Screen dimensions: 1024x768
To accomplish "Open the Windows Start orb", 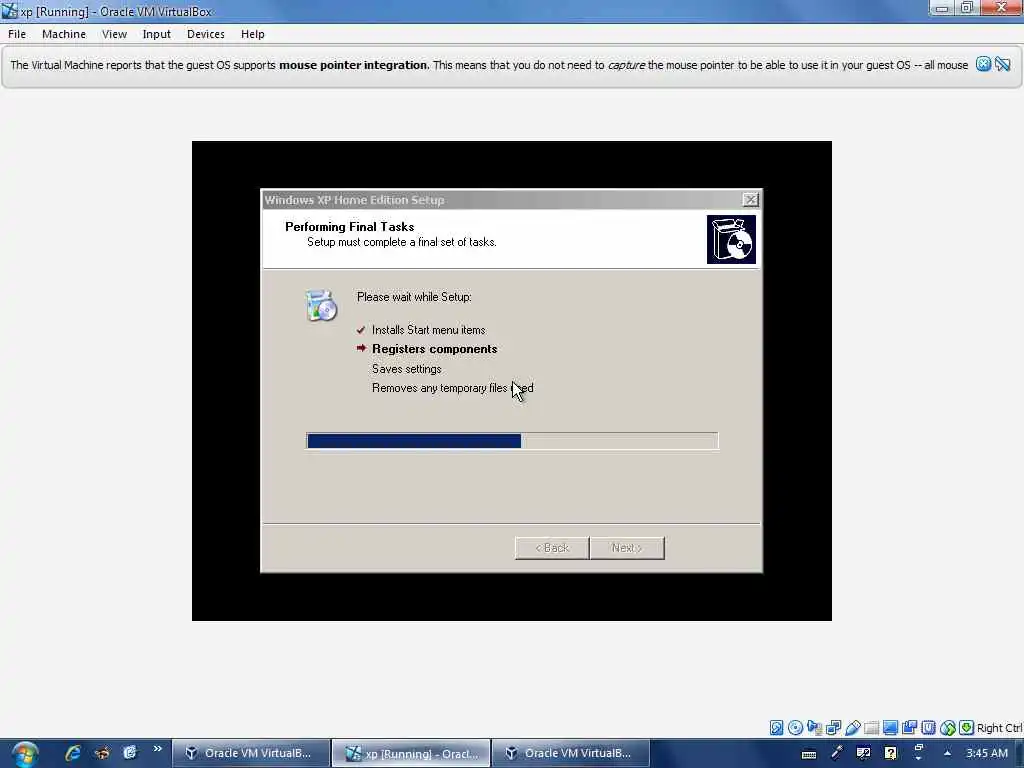I will point(24,754).
